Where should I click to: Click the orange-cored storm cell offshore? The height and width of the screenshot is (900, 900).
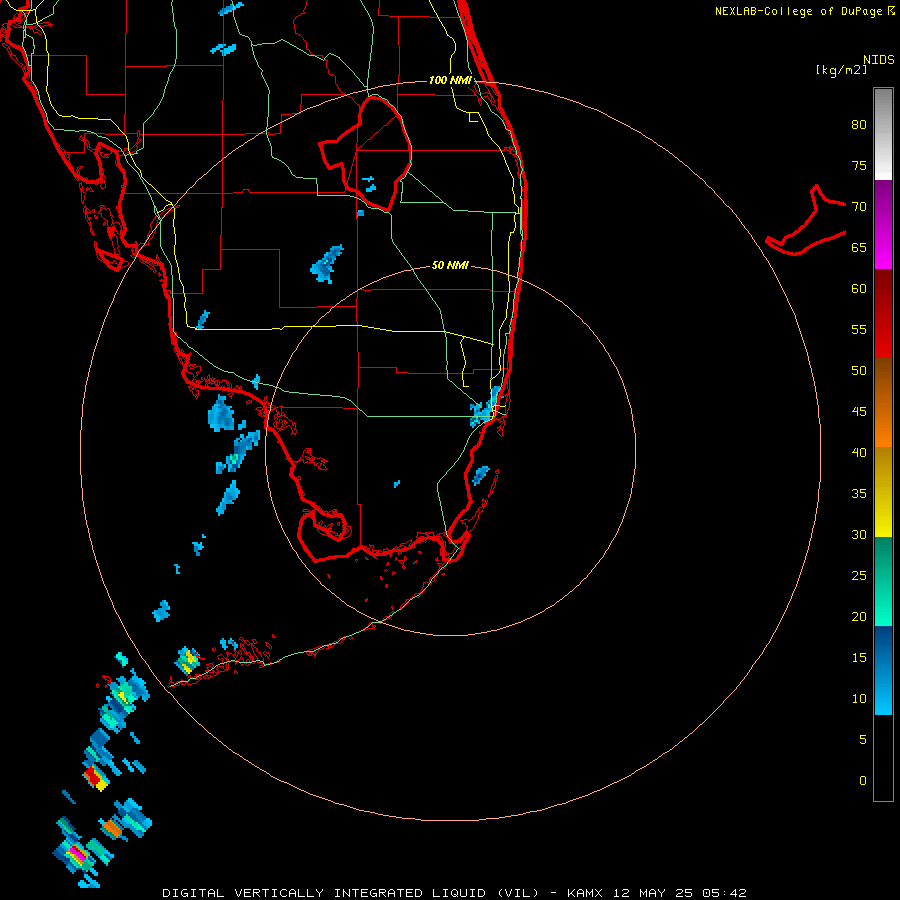tap(112, 828)
